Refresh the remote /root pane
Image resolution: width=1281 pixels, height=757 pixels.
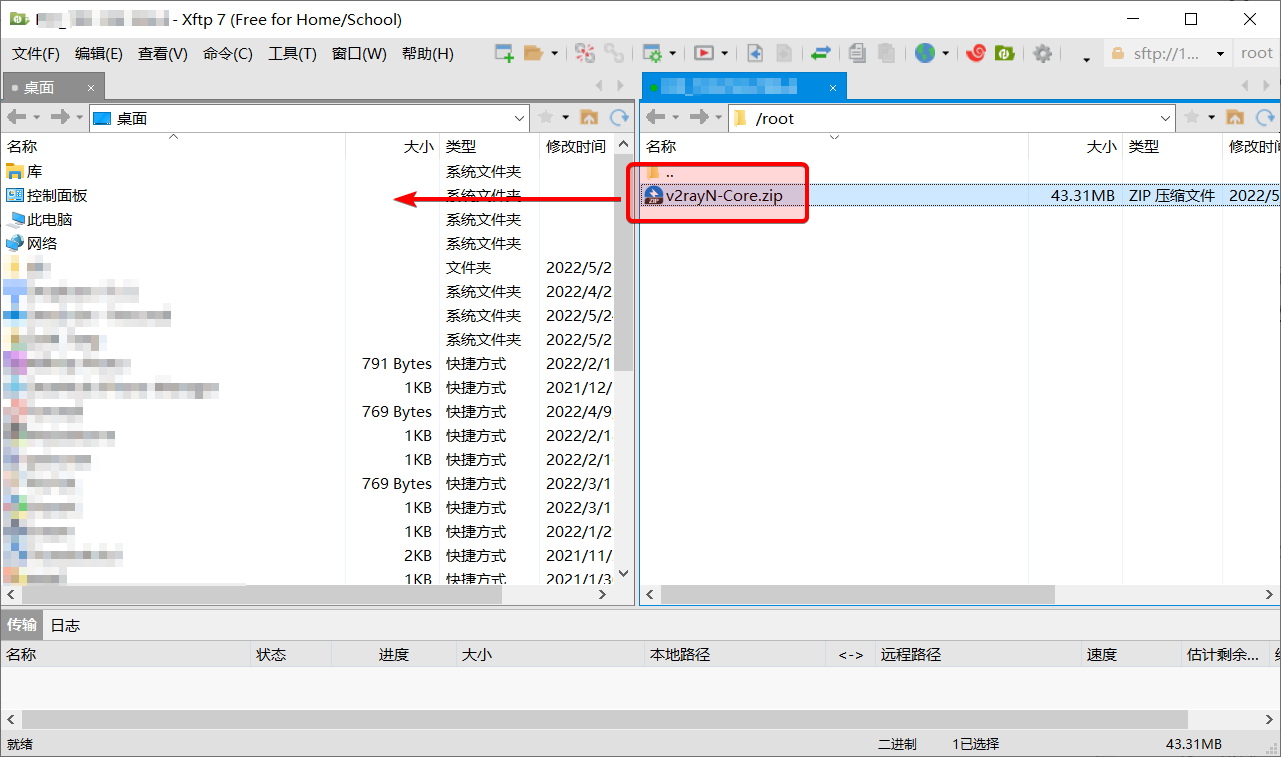click(x=1265, y=118)
